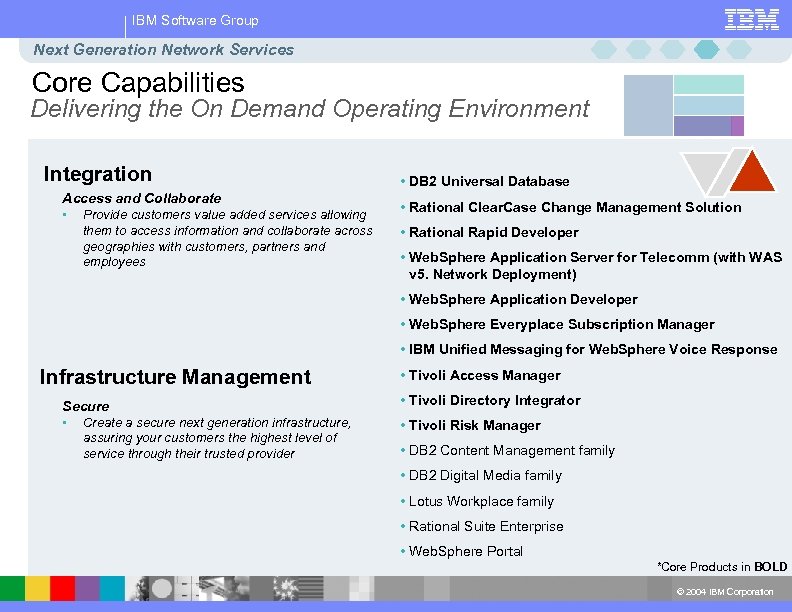Click the 'IBM Software Group' header text

pos(195,21)
